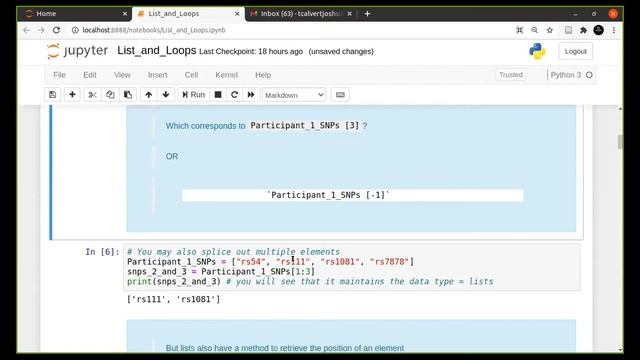Viewport: 640px width, 360px height.
Task: Copy selected cells icon
Action: [x=110, y=95]
